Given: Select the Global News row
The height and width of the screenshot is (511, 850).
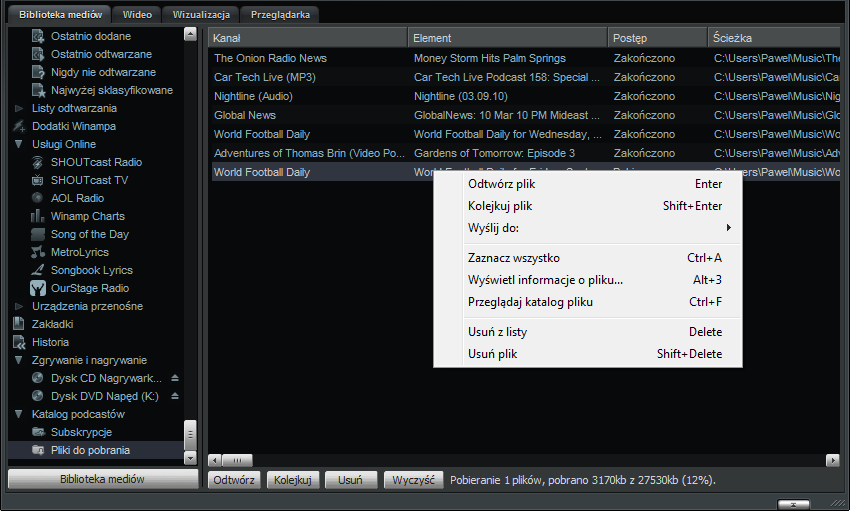Looking at the screenshot, I should click(x=526, y=115).
